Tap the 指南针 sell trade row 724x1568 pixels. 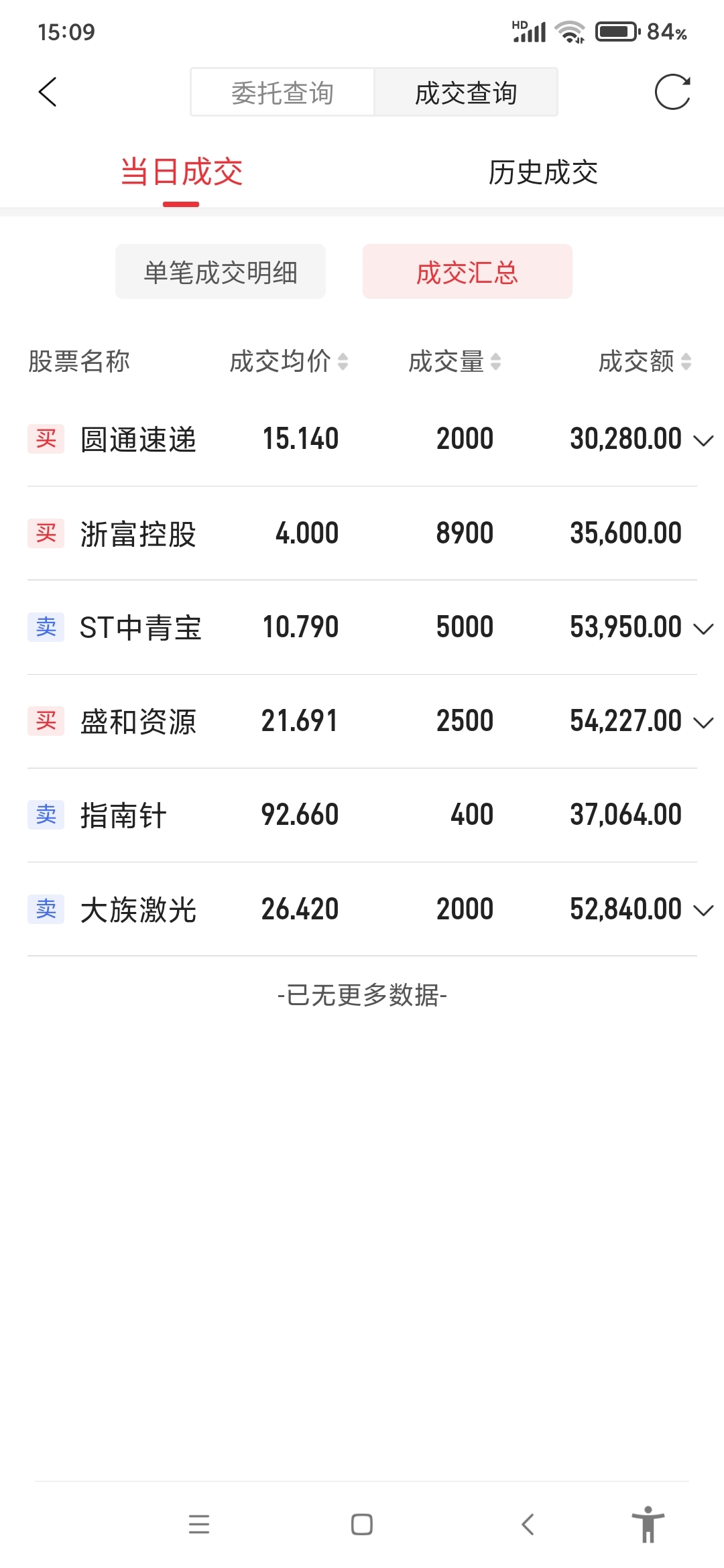[362, 815]
